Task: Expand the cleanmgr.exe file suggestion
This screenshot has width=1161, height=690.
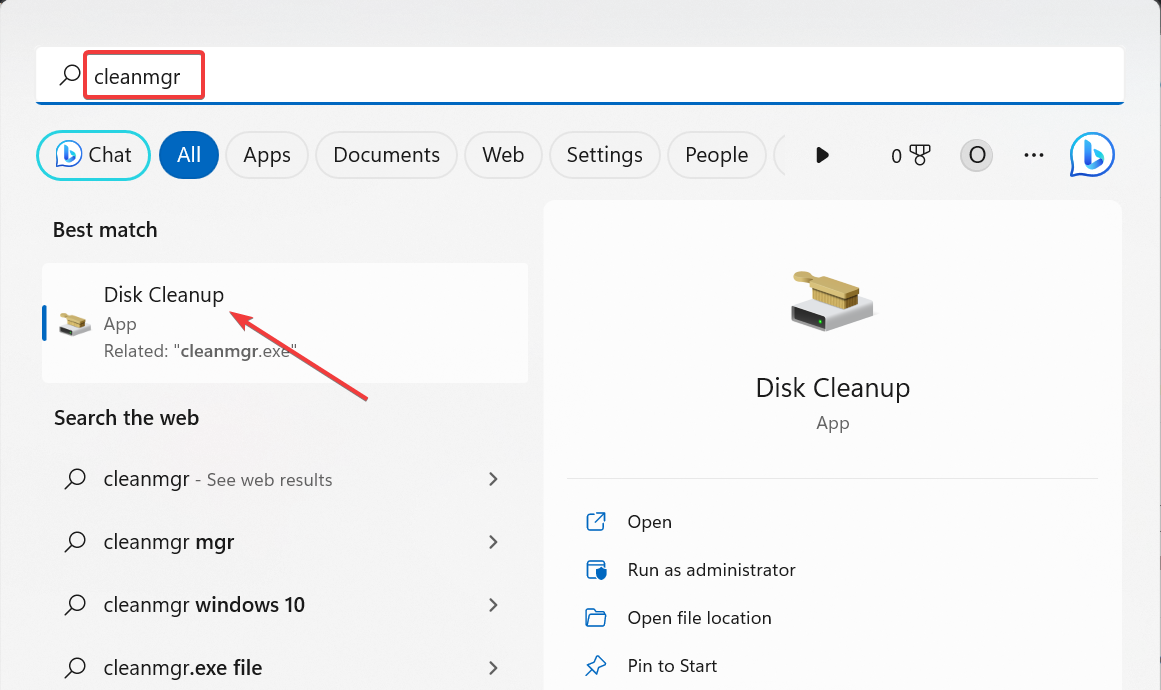Action: coord(492,667)
